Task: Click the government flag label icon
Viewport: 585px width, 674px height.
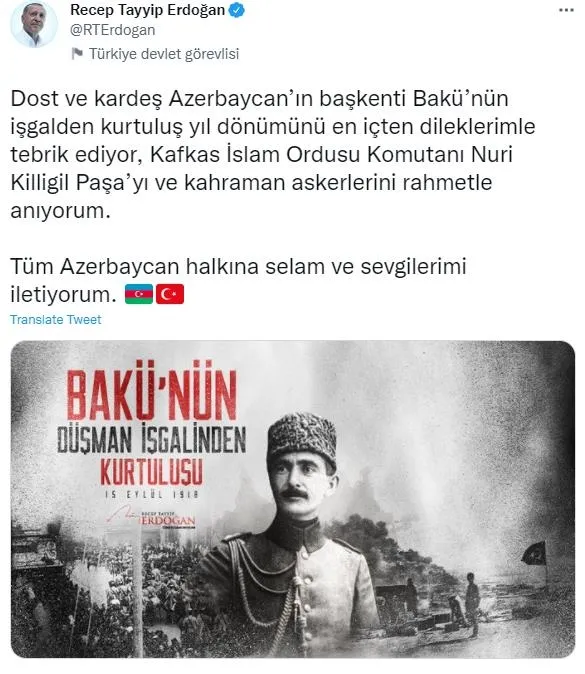Action: coord(77,54)
